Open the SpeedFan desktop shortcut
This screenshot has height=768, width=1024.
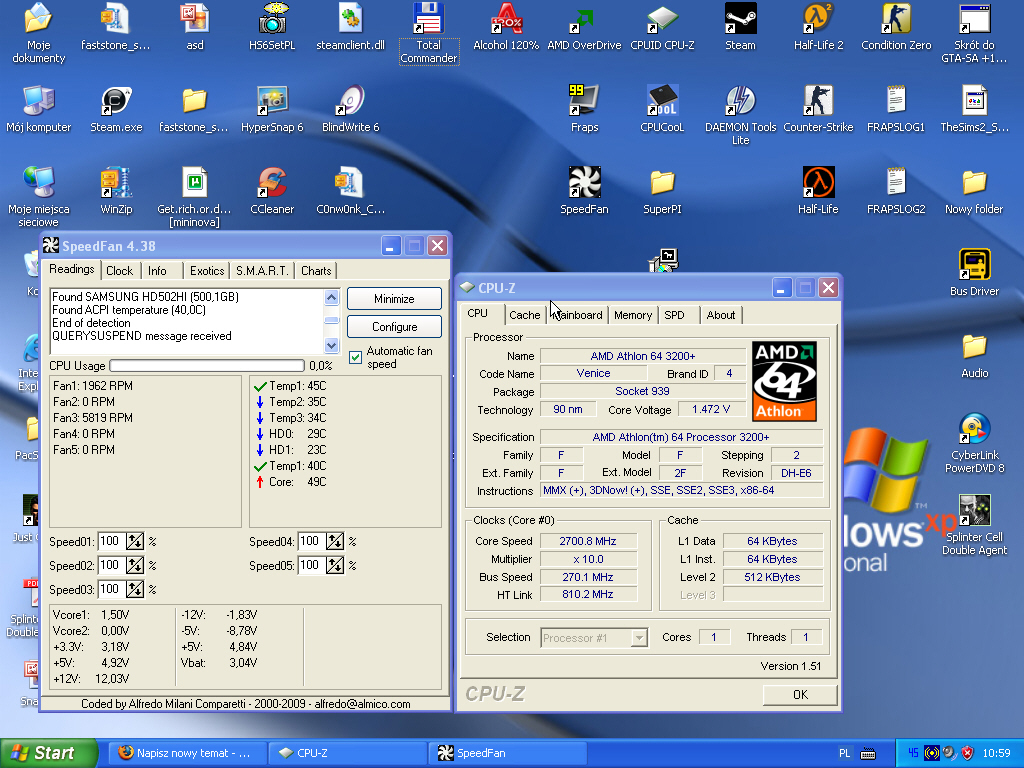pos(584,184)
